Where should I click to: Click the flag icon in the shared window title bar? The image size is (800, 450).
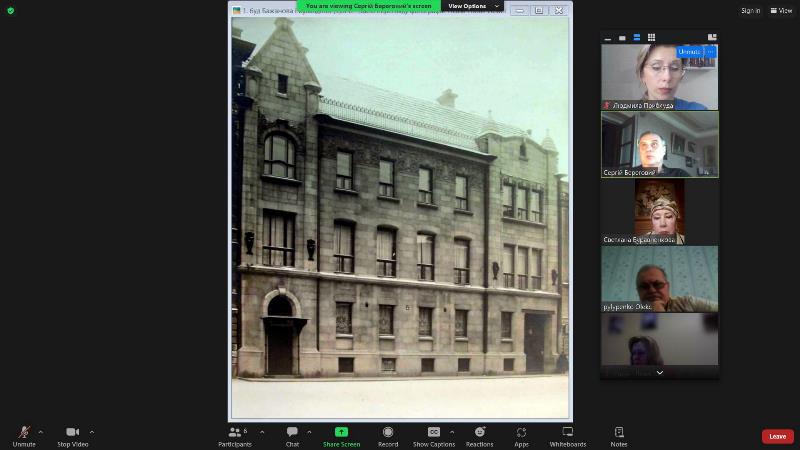tap(237, 11)
